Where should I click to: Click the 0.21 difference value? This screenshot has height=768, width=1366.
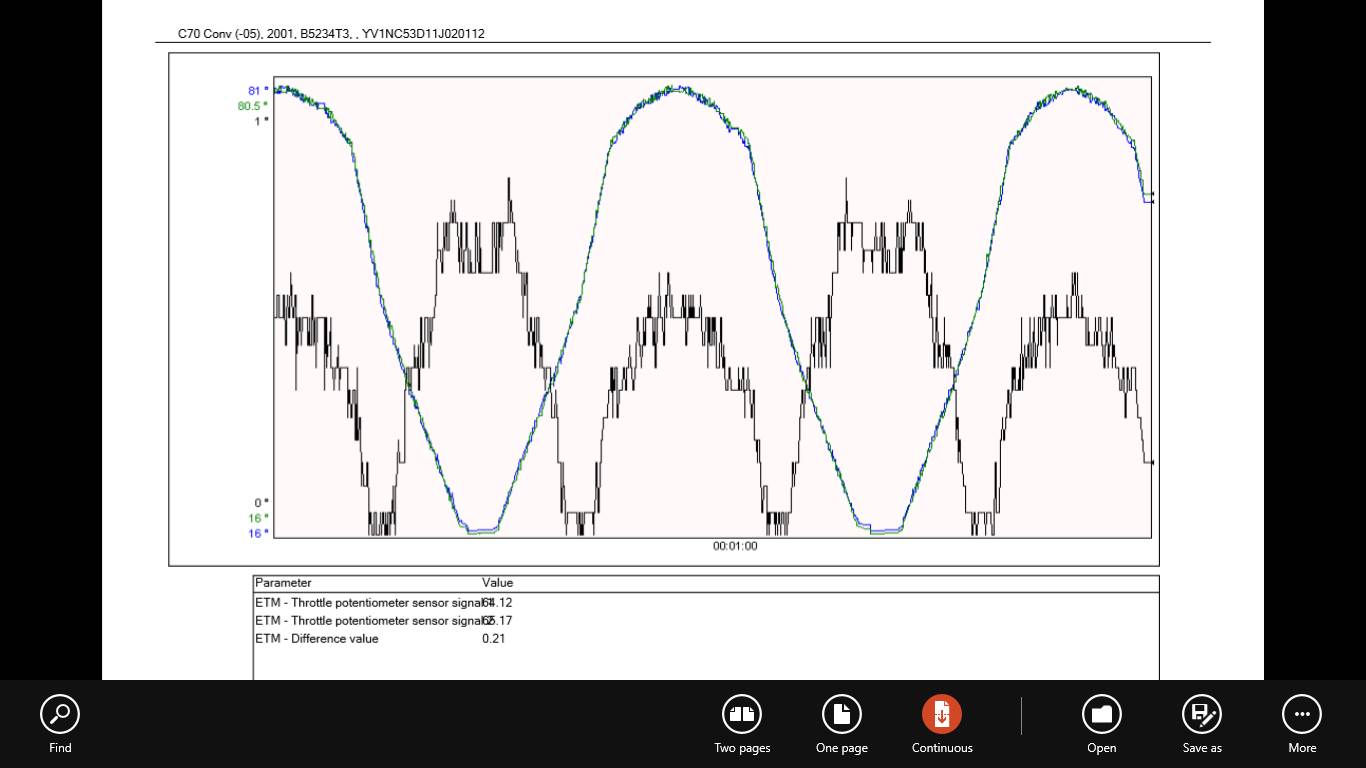click(x=493, y=639)
